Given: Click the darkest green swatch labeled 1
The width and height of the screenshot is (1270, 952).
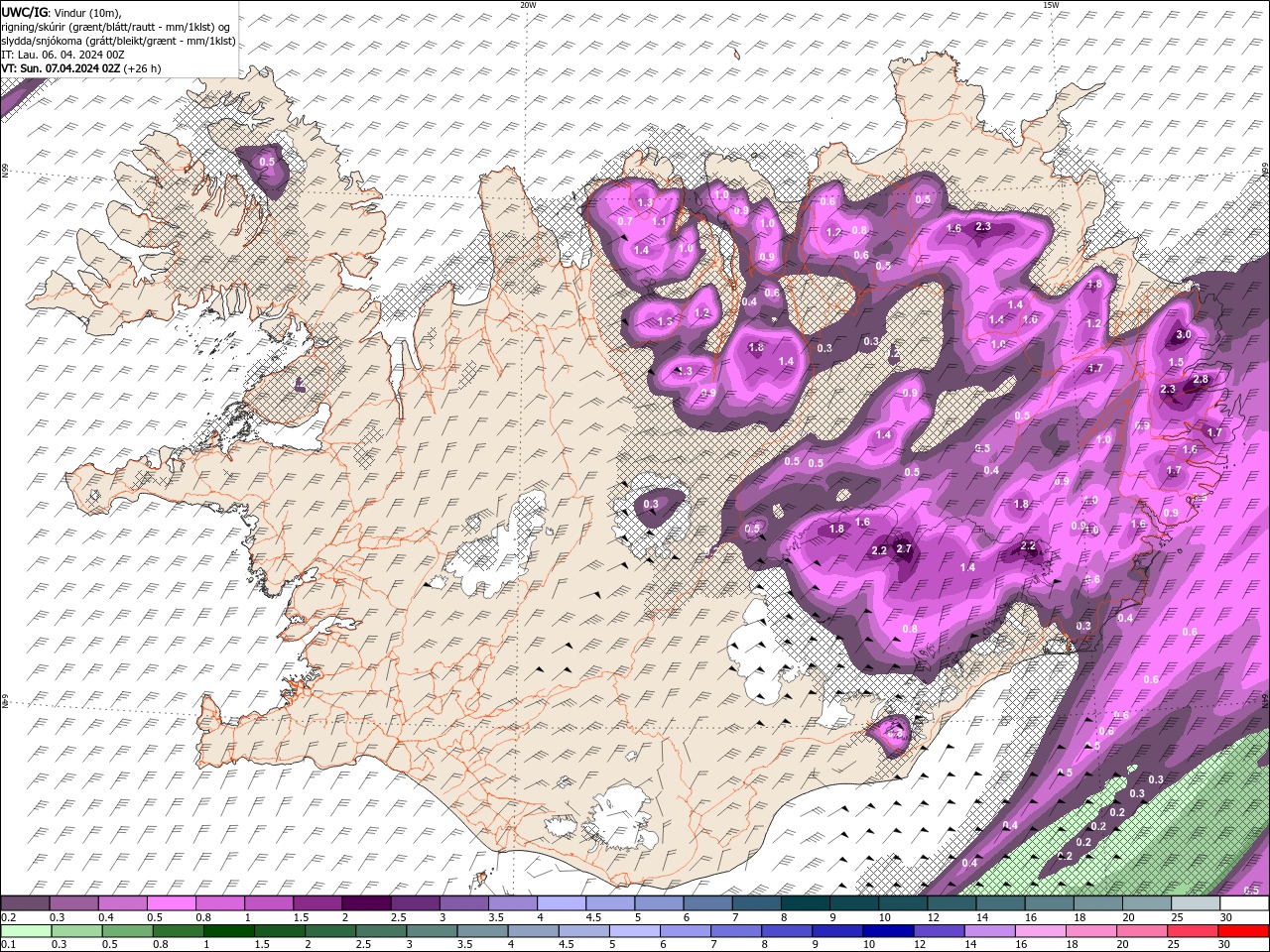Looking at the screenshot, I should pos(228,930).
